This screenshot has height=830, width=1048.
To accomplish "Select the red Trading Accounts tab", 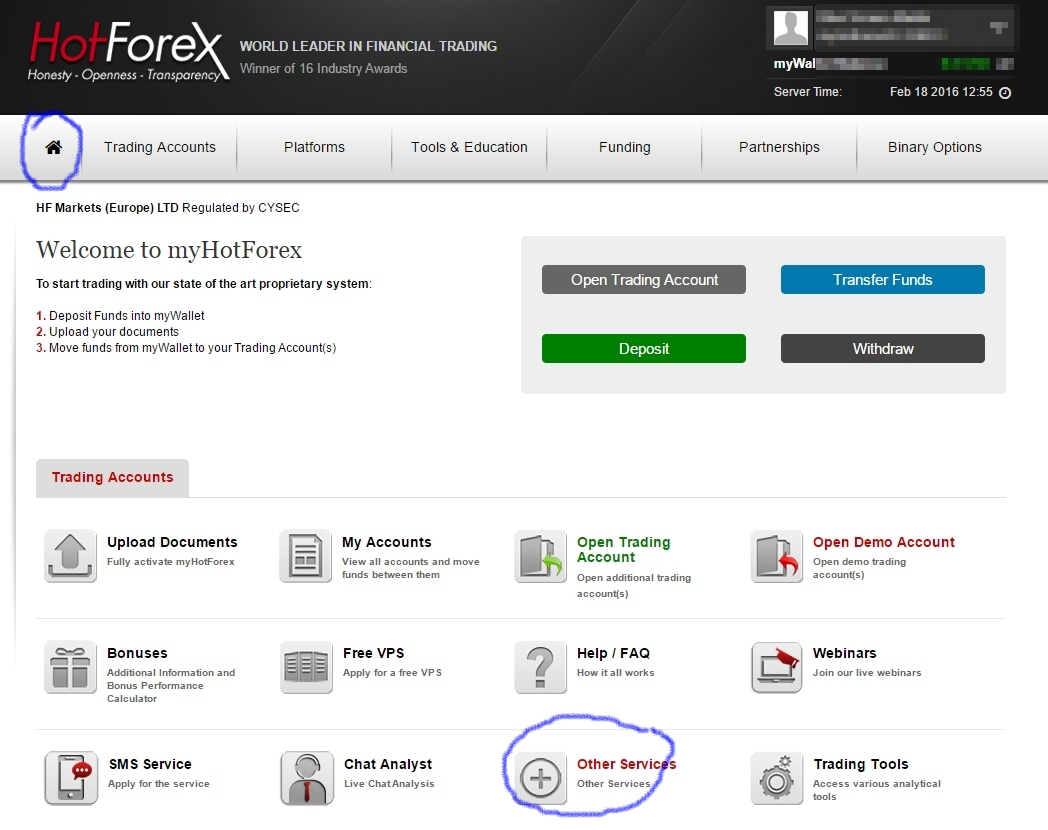I will (x=112, y=477).
